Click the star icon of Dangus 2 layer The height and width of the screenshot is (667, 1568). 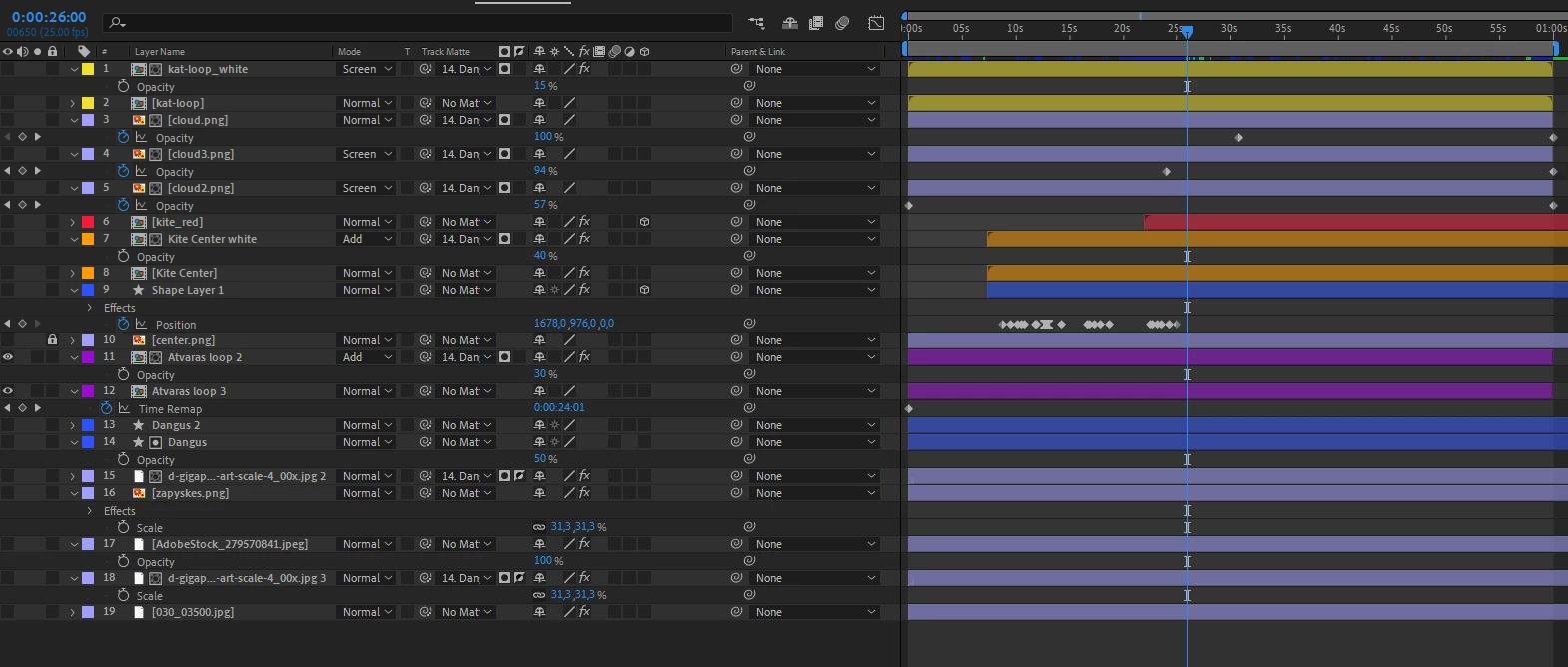(139, 425)
